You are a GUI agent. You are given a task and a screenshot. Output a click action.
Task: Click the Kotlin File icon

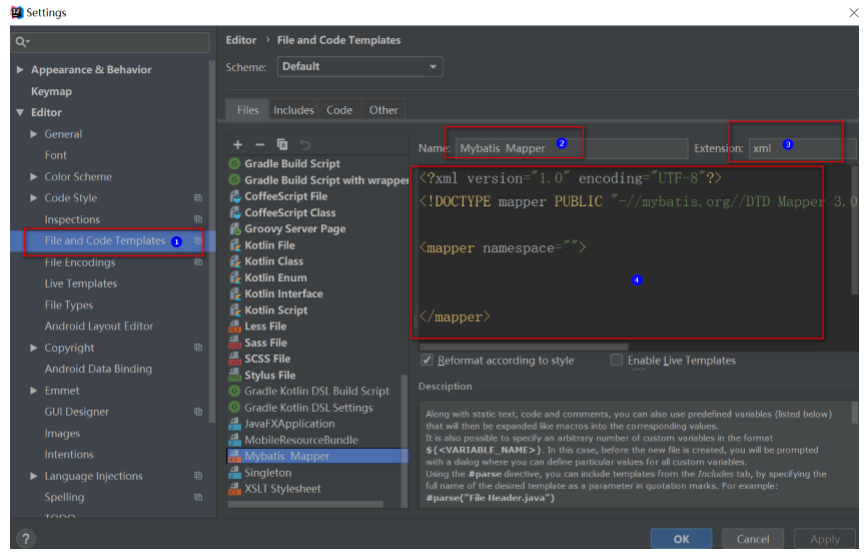point(235,245)
